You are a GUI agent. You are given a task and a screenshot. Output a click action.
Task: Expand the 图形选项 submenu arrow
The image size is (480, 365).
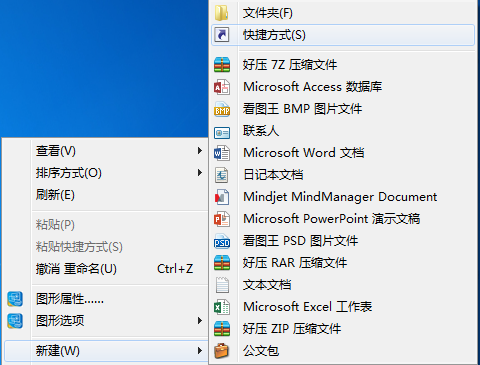click(x=200, y=321)
